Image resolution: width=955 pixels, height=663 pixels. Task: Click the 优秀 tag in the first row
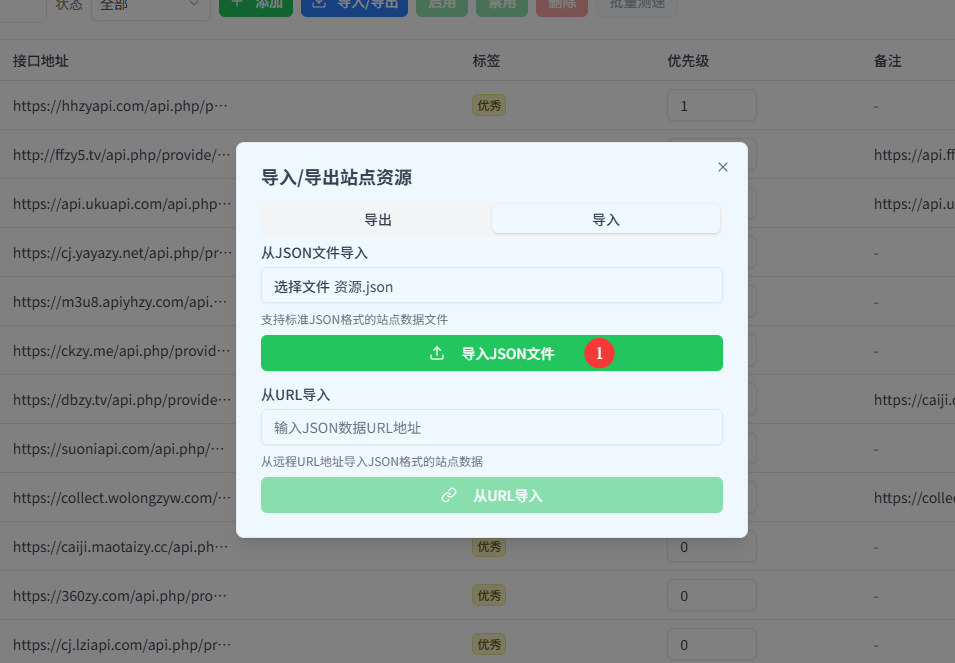coord(488,105)
